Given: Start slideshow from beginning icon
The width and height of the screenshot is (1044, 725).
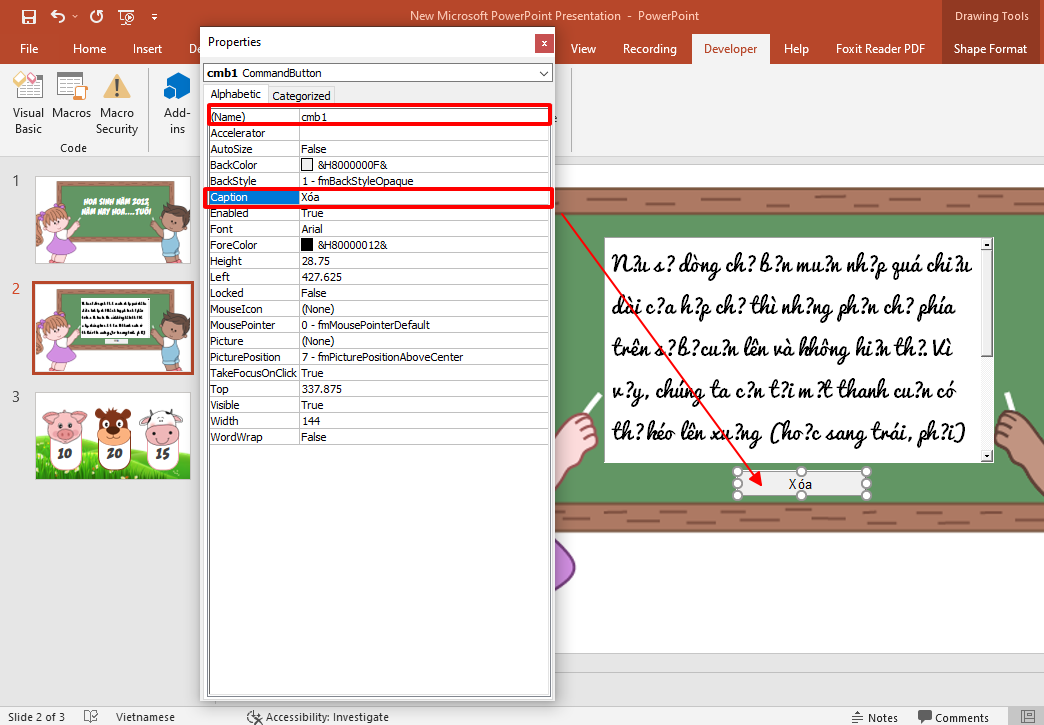Looking at the screenshot, I should tap(126, 16).
